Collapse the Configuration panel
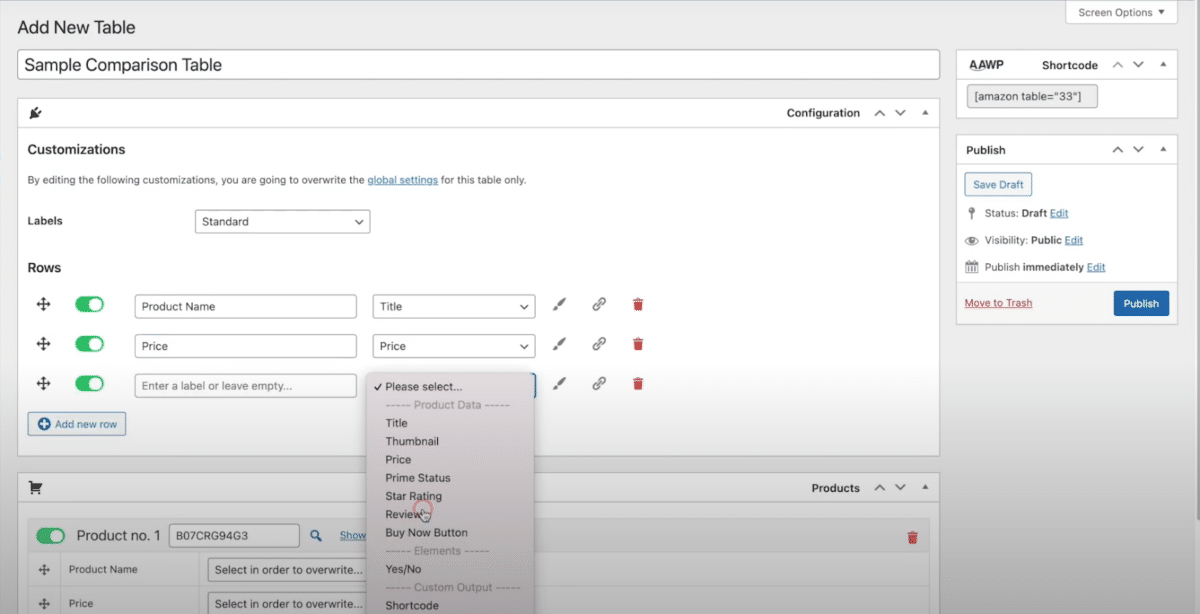 [x=925, y=113]
